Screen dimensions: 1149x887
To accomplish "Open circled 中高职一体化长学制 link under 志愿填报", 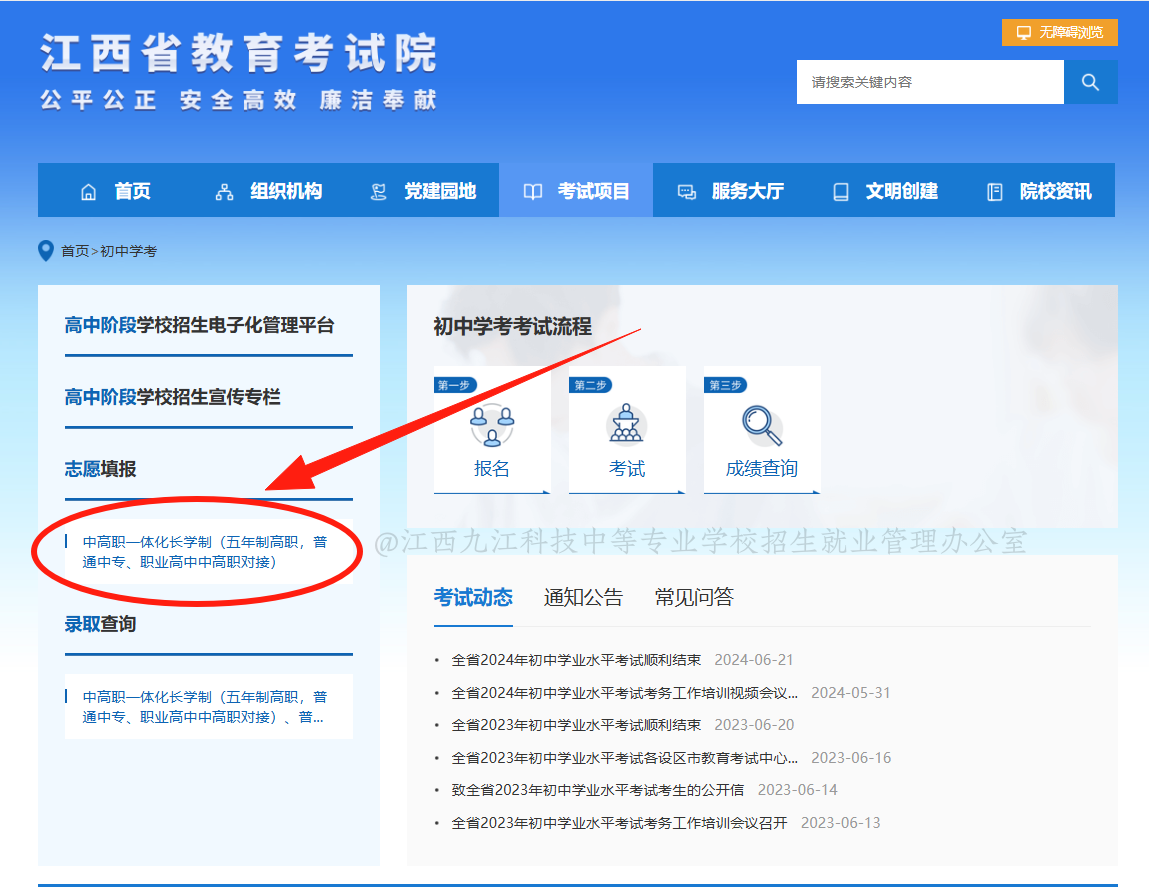I will (205, 552).
